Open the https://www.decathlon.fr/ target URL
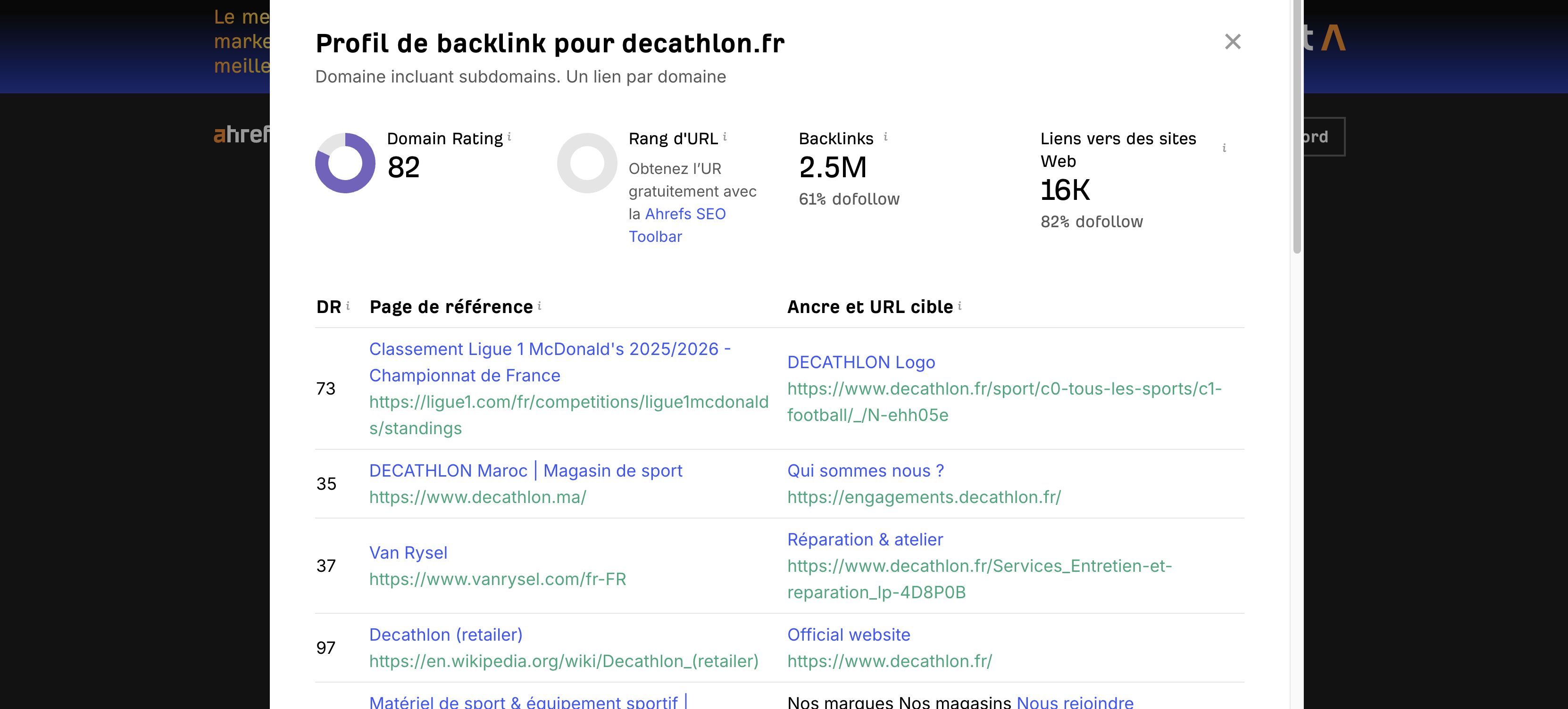This screenshot has height=709, width=1568. pyautogui.click(x=889, y=661)
